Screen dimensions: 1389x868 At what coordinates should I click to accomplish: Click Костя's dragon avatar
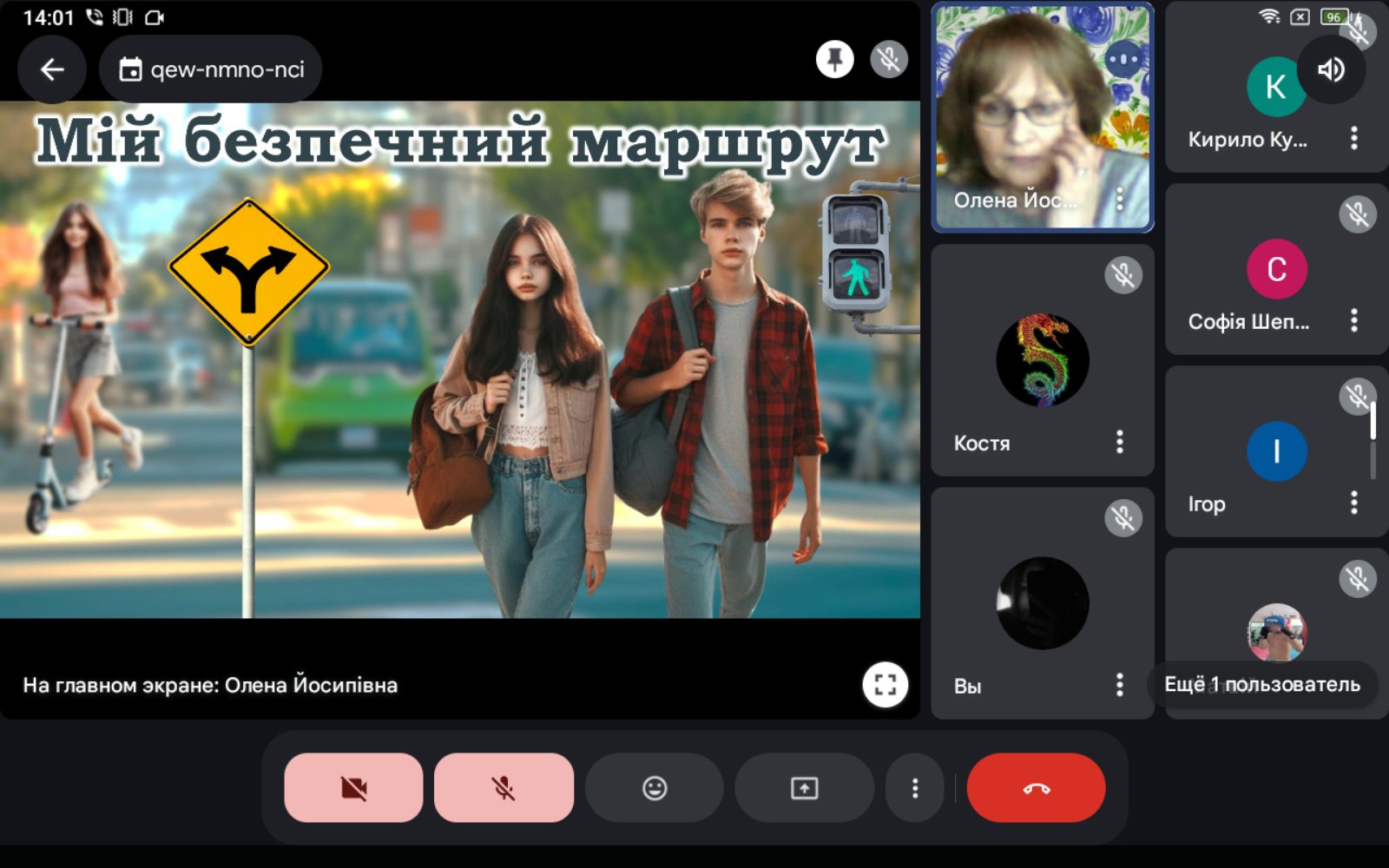coord(1043,360)
